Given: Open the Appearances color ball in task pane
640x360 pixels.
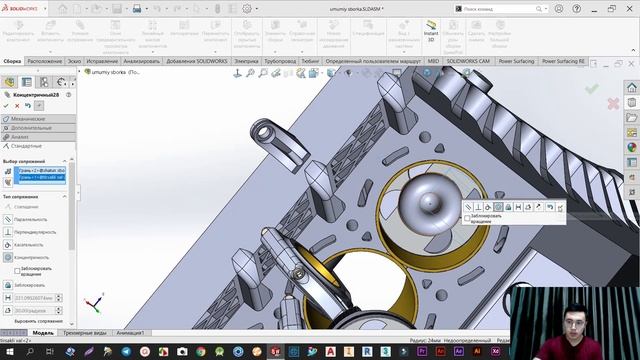Looking at the screenshot, I should (632, 147).
